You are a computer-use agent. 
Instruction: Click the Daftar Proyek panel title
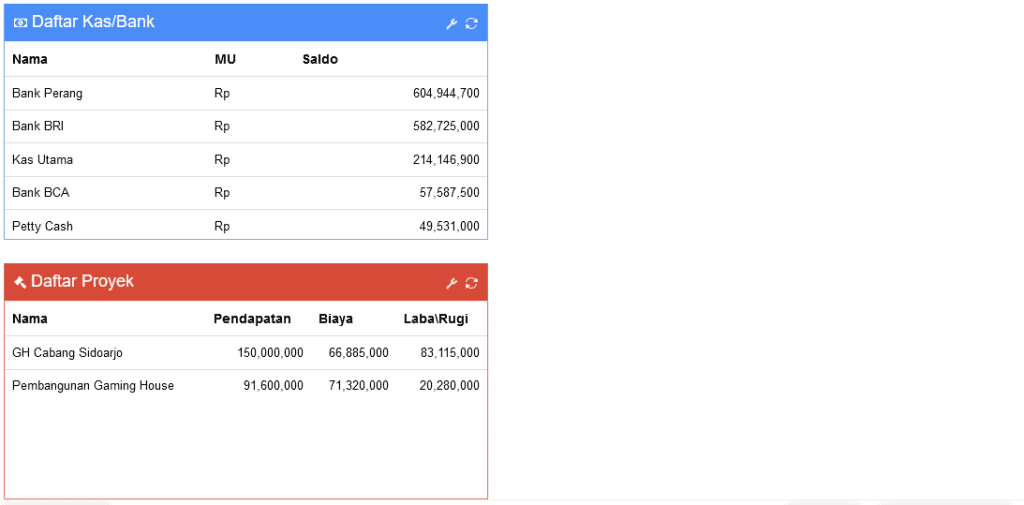82,281
